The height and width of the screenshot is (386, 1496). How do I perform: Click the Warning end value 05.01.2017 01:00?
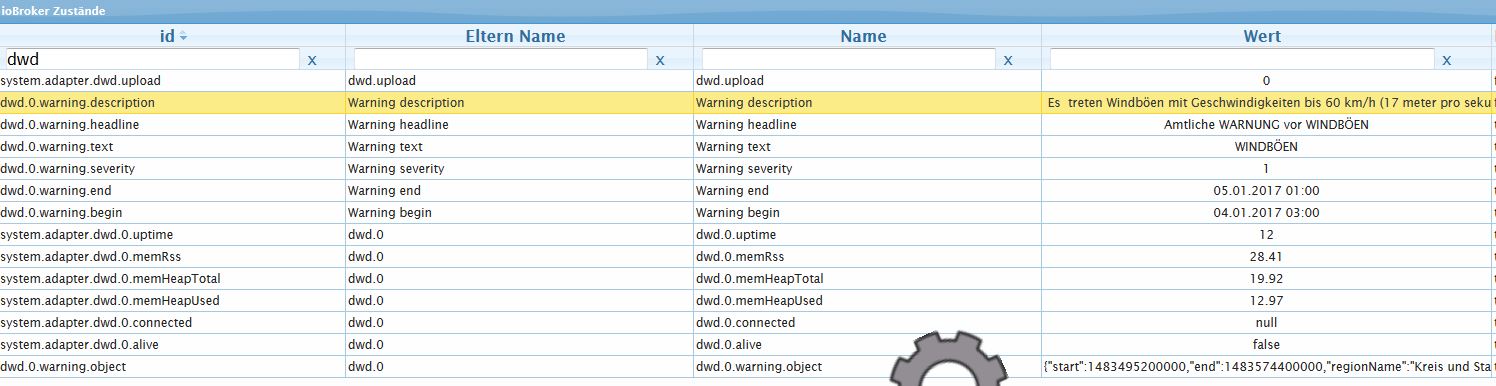(1266, 190)
